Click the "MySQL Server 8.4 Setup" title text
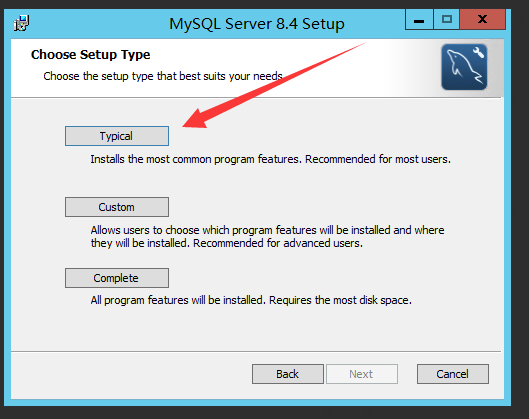 click(x=257, y=24)
